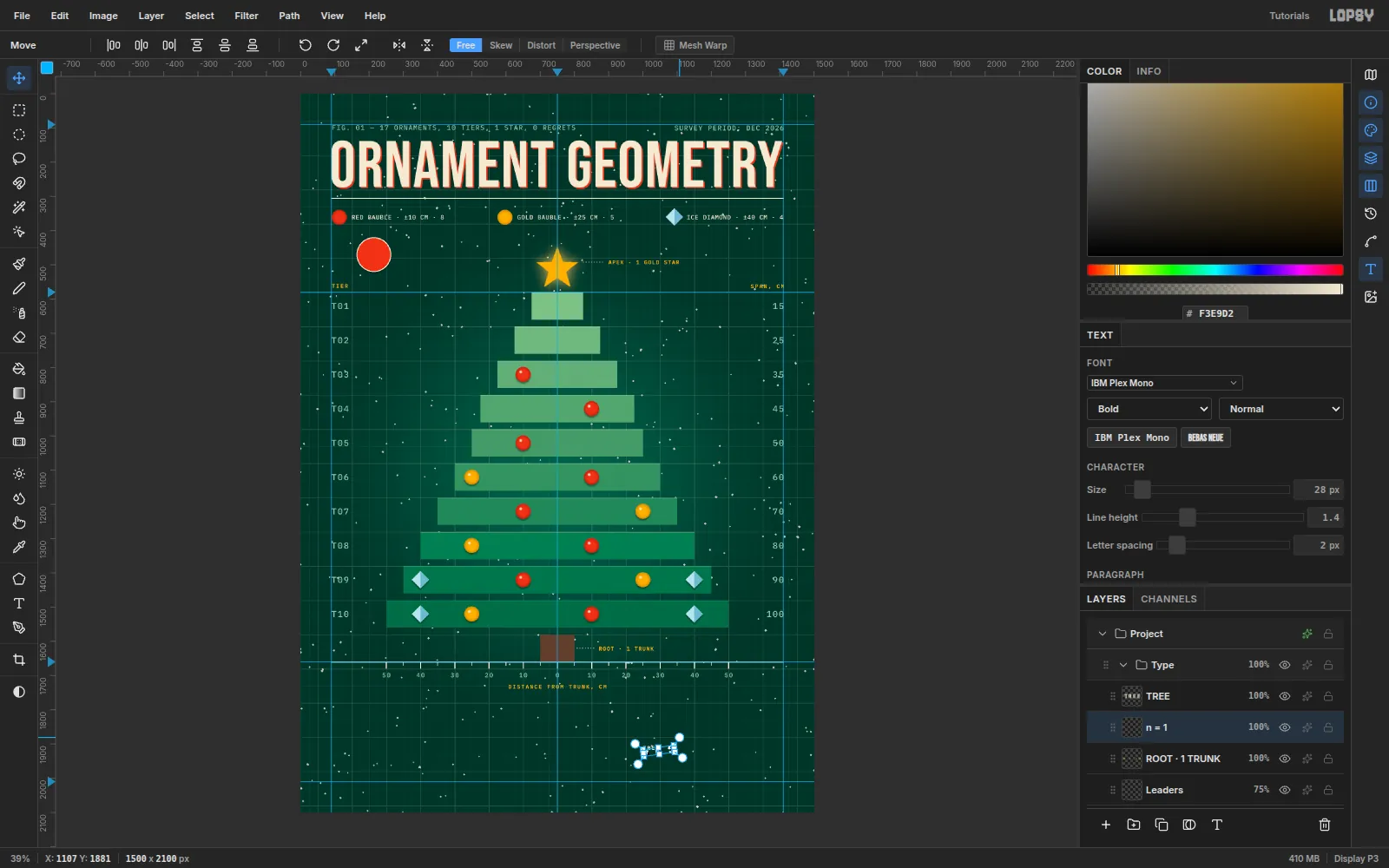The height and width of the screenshot is (868, 1389).
Task: Click the rotate counterclockwise icon
Action: tap(306, 45)
